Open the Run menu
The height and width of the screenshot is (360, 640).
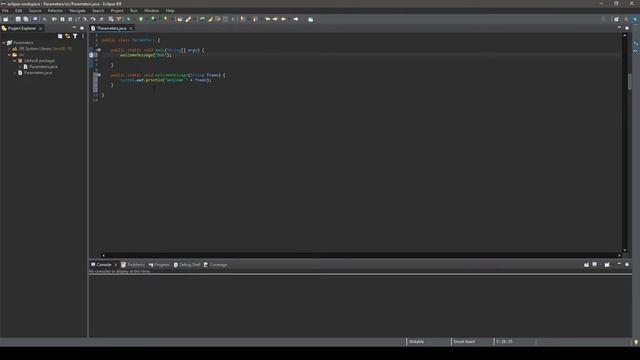coord(134,11)
